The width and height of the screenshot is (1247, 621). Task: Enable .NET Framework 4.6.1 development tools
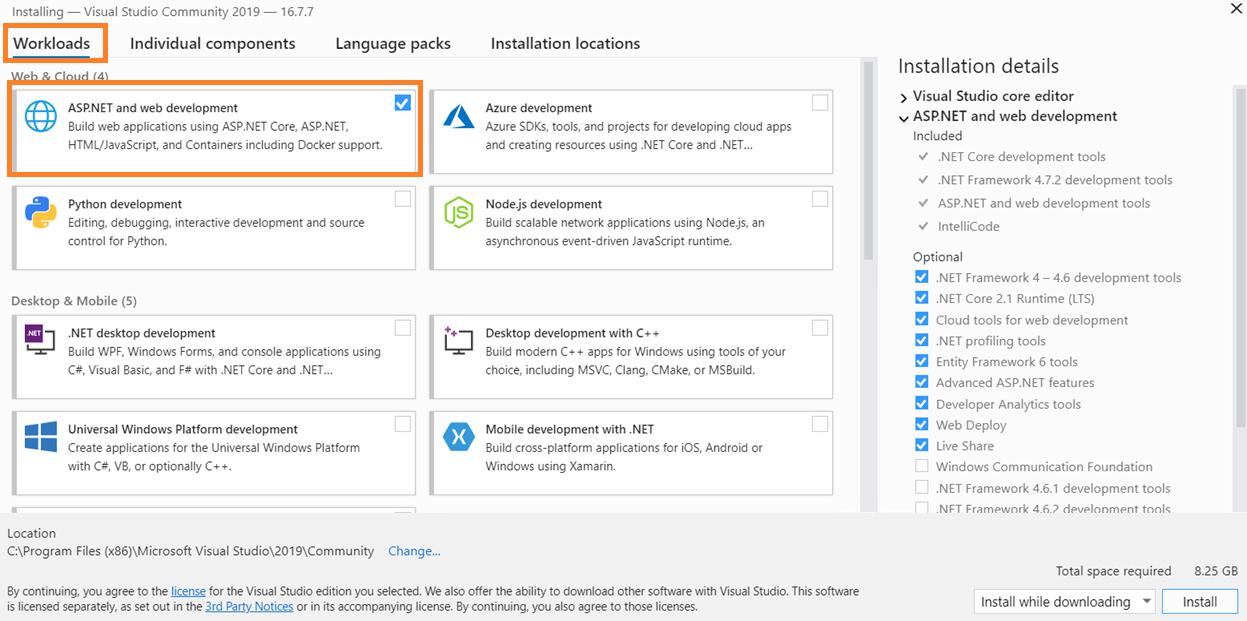(x=921, y=488)
